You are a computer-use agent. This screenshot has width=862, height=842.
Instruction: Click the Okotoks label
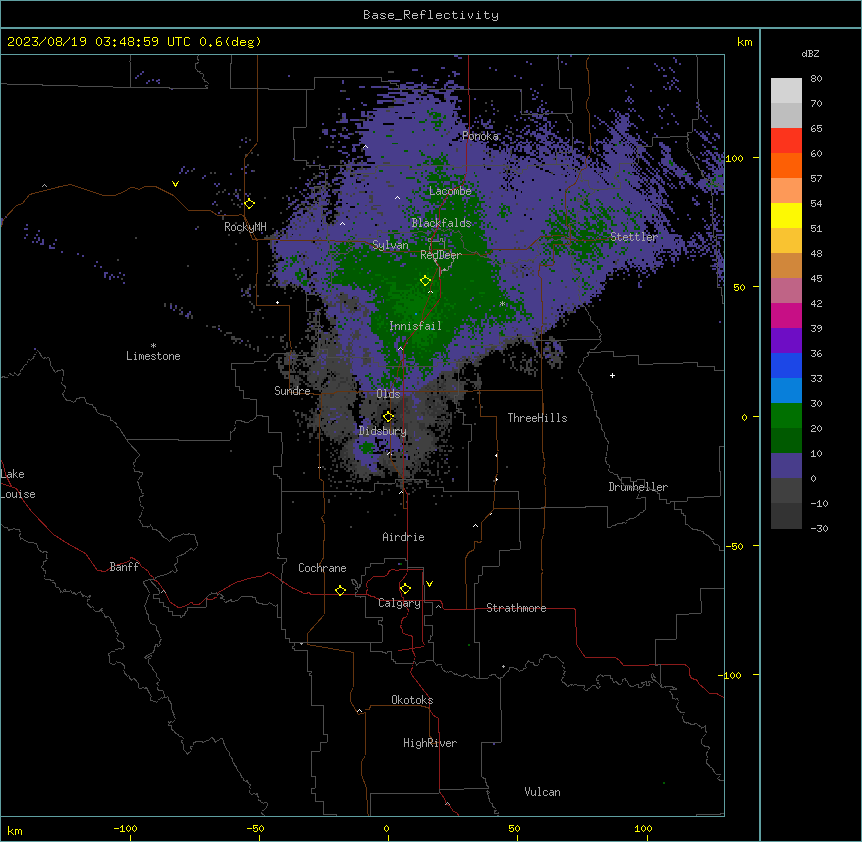point(412,700)
